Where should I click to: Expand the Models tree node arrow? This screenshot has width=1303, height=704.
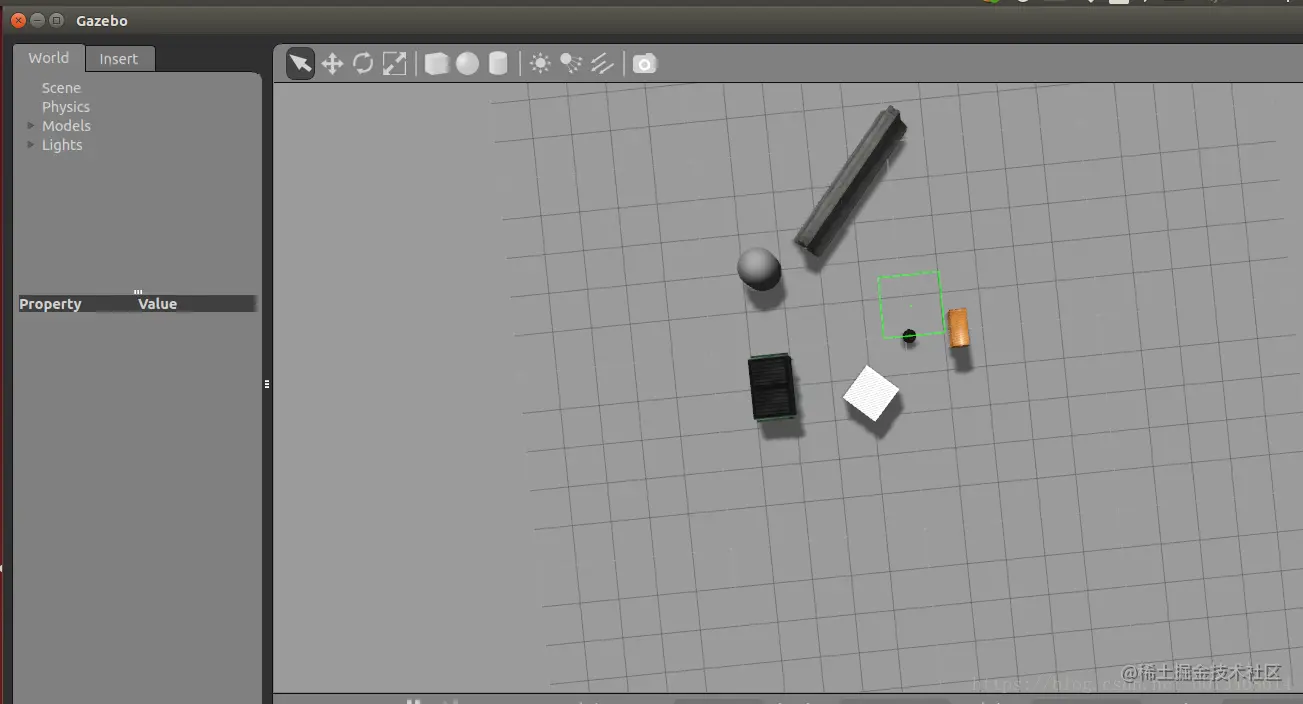[x=30, y=126]
